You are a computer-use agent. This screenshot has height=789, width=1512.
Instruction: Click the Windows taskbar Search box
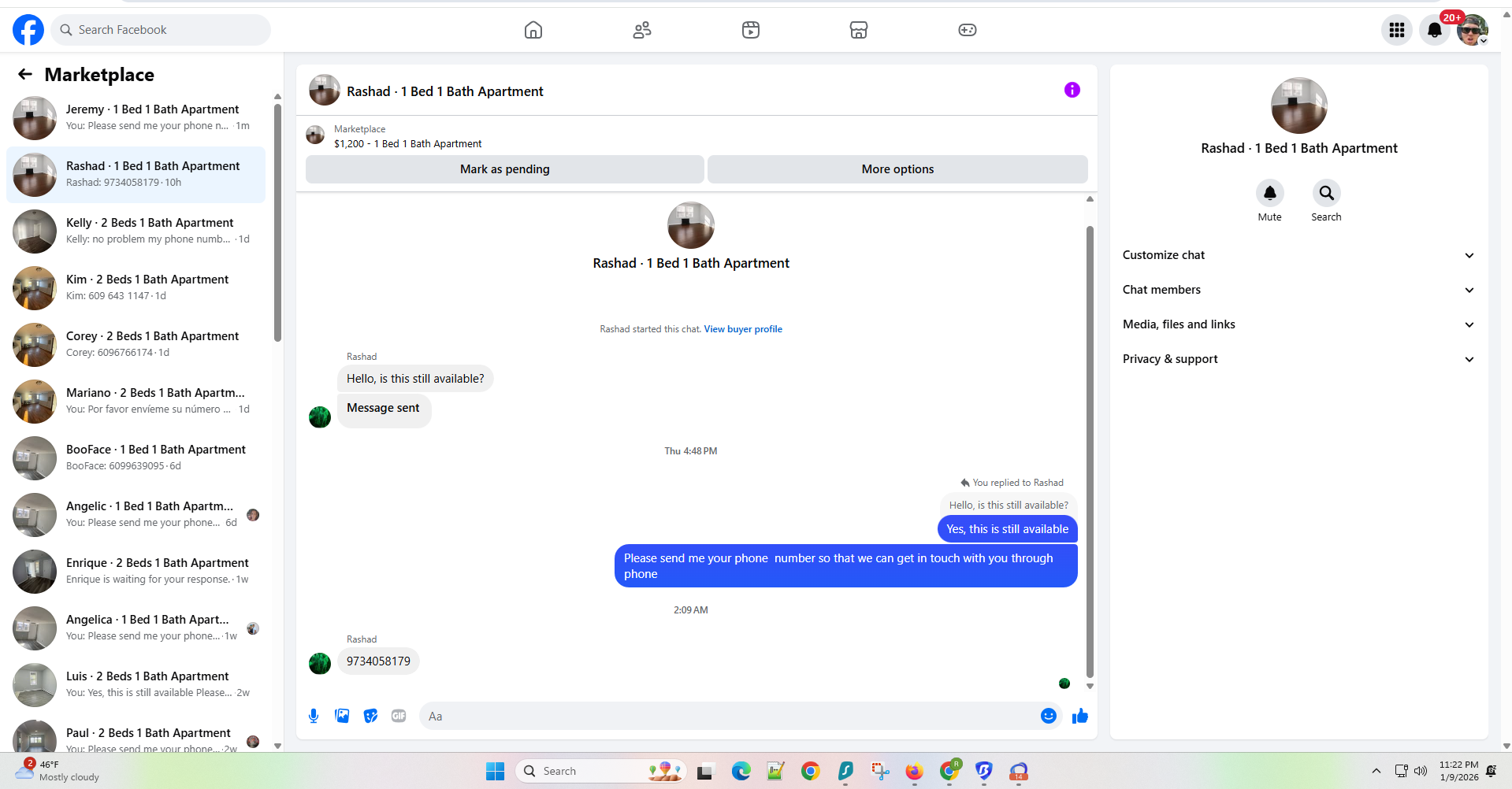pyautogui.click(x=601, y=771)
